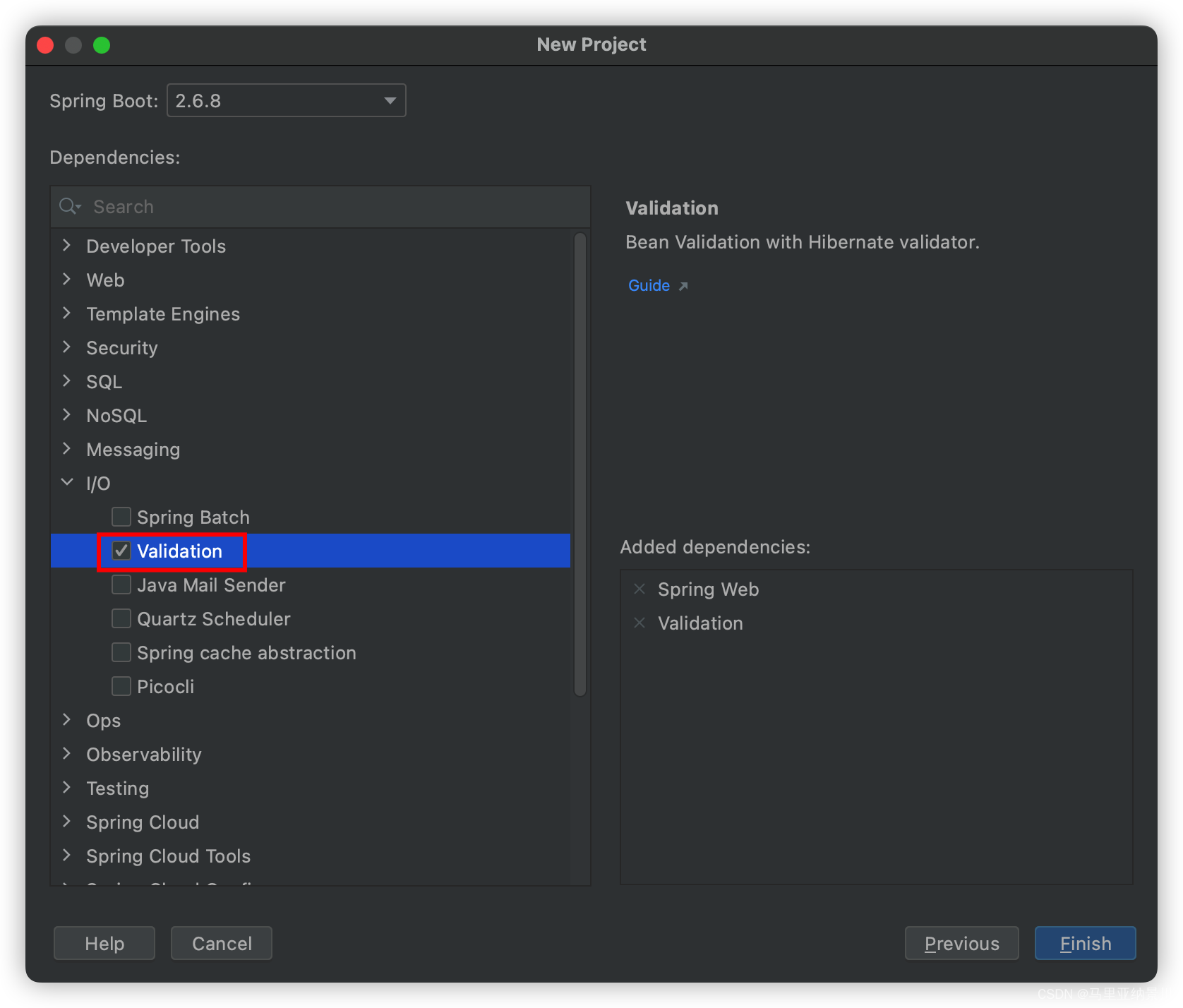Open the Spring Boot version dropdown

390,100
